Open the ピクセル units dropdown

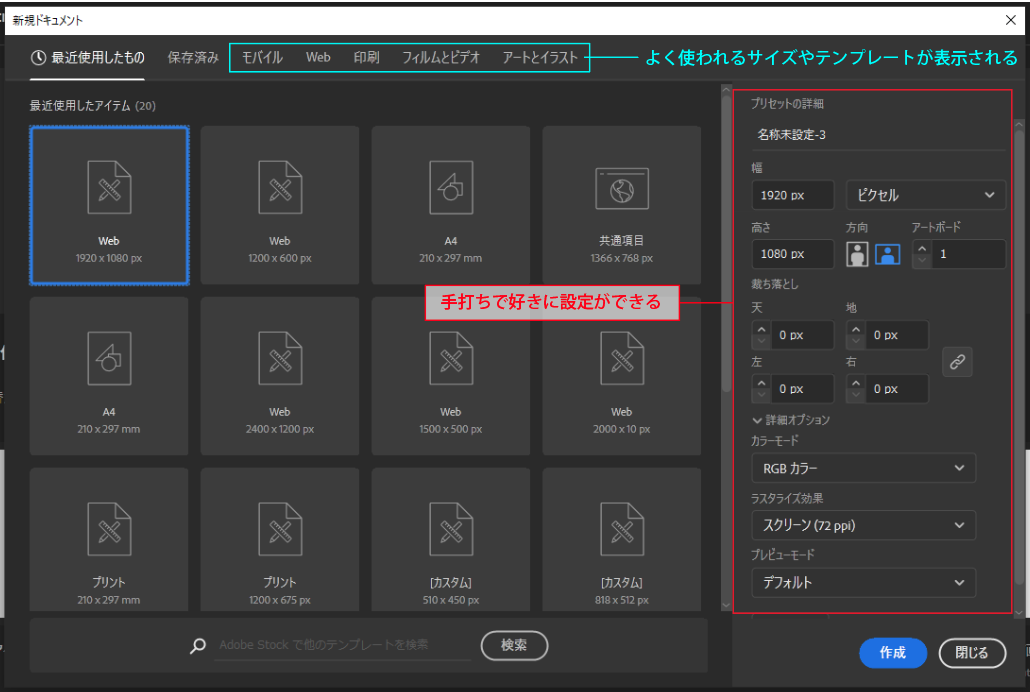[x=924, y=194]
